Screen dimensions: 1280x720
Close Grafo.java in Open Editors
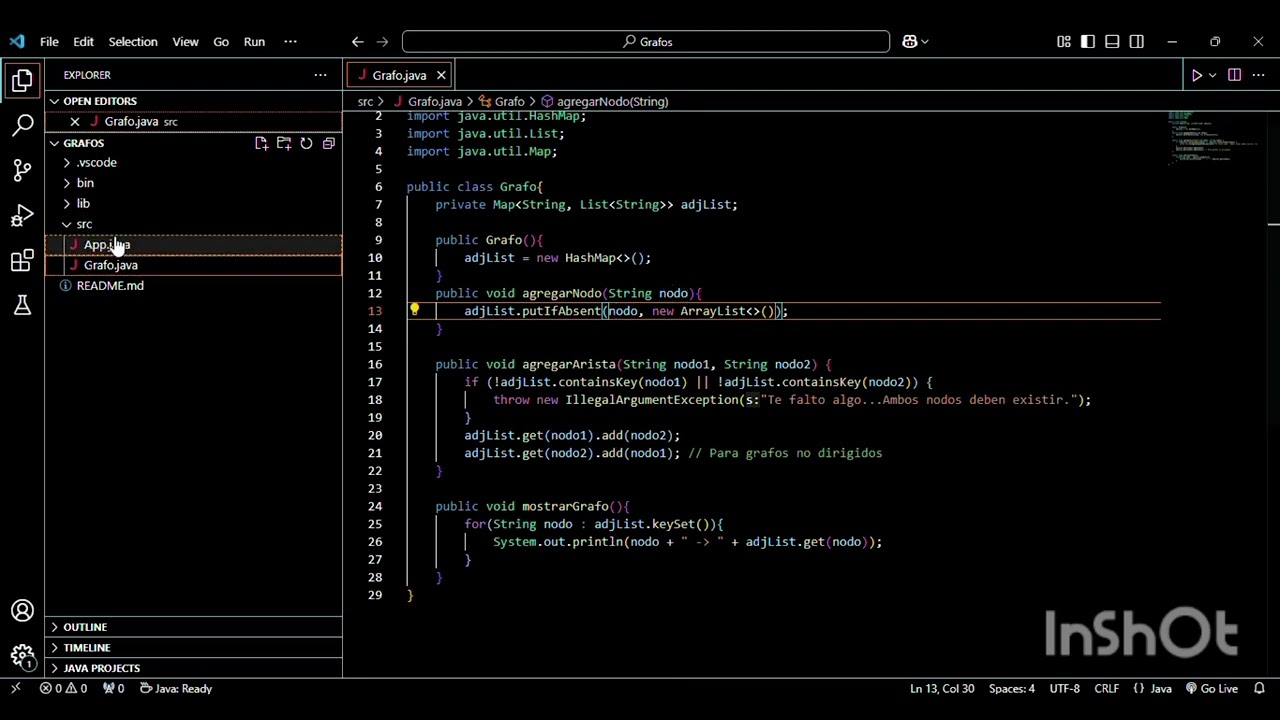(75, 122)
